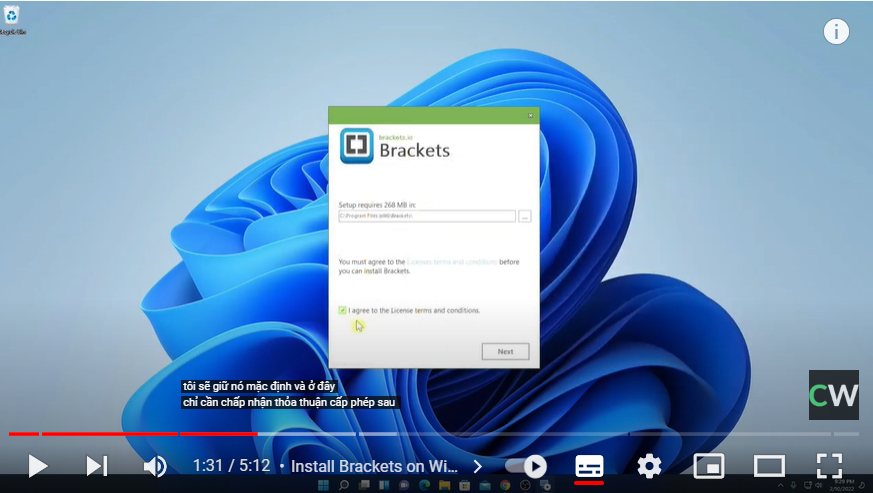Play the video
The height and width of the screenshot is (493, 873).
point(37,466)
